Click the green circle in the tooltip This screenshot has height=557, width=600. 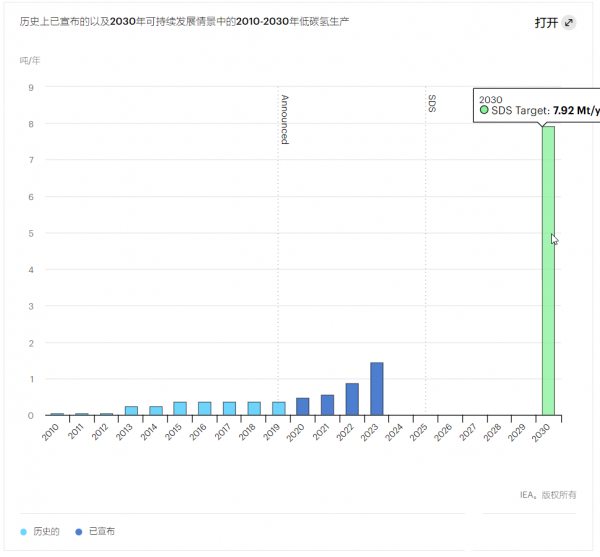pyautogui.click(x=484, y=111)
